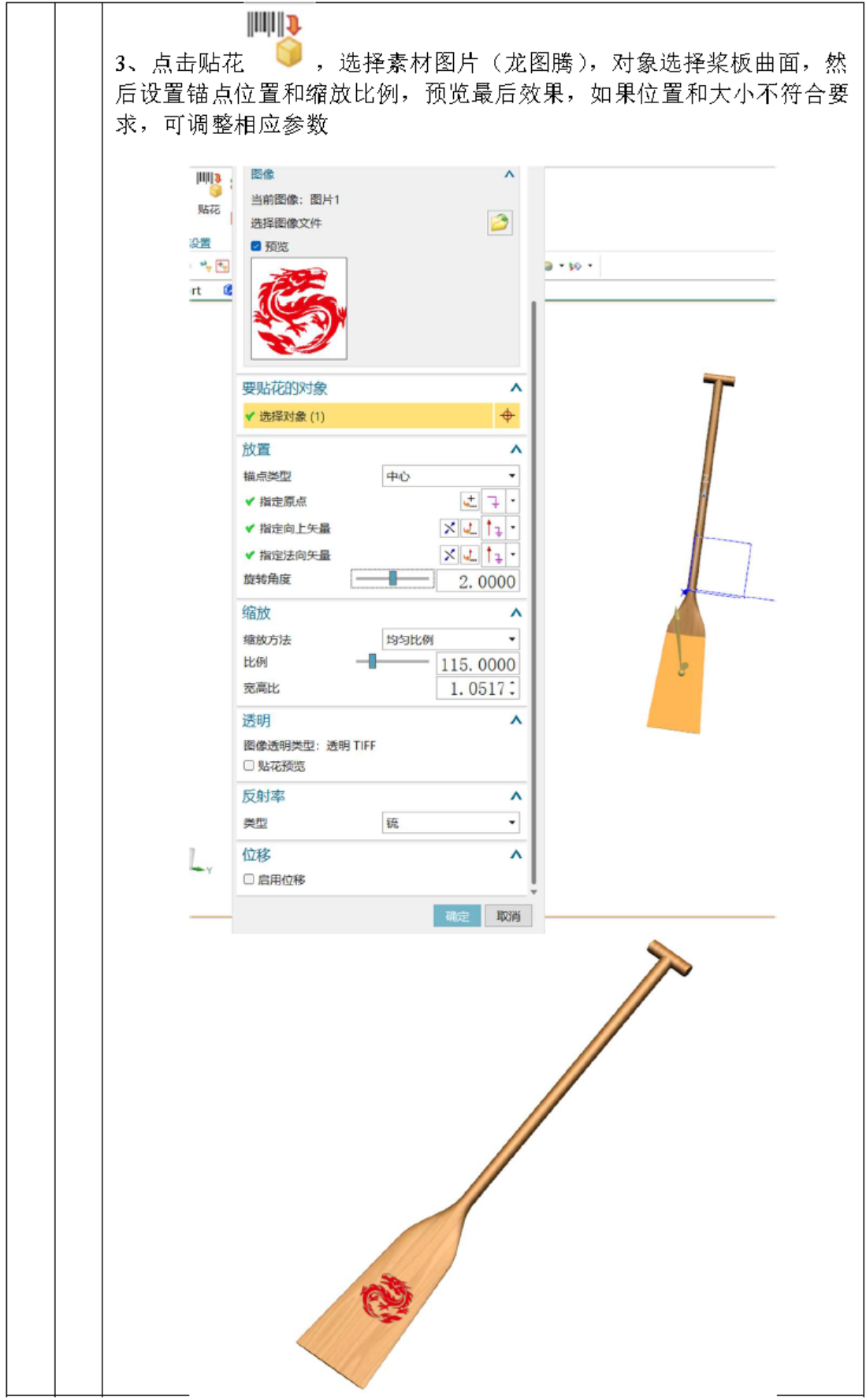Viewport: 866px width, 1400px height.
Task: Reverse direction icon in 指定向上矢量 row
Action: tap(449, 528)
